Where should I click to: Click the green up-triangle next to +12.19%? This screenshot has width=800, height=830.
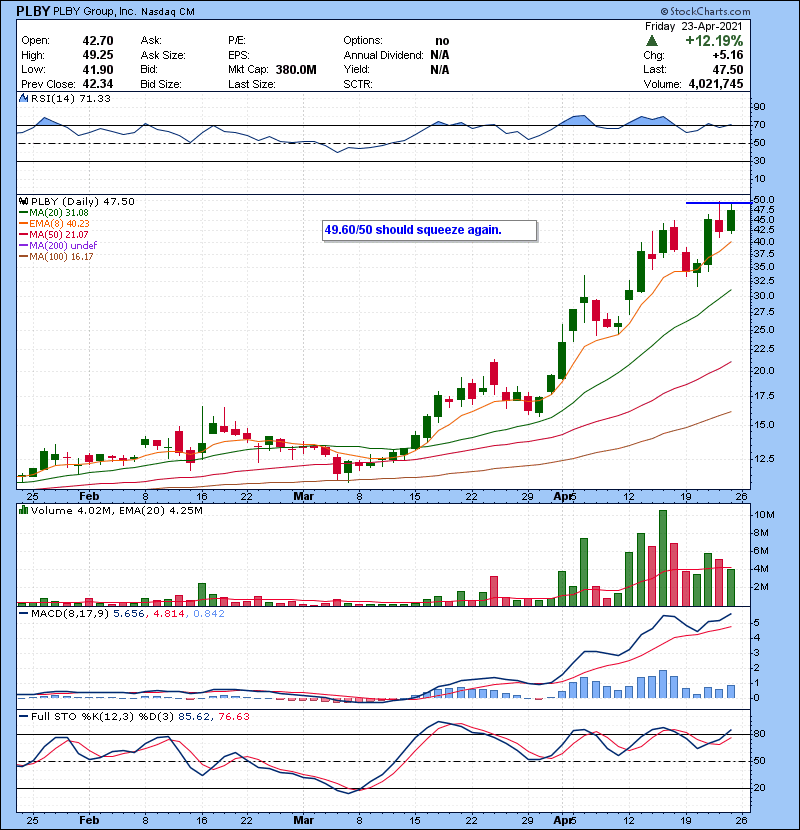tap(652, 41)
